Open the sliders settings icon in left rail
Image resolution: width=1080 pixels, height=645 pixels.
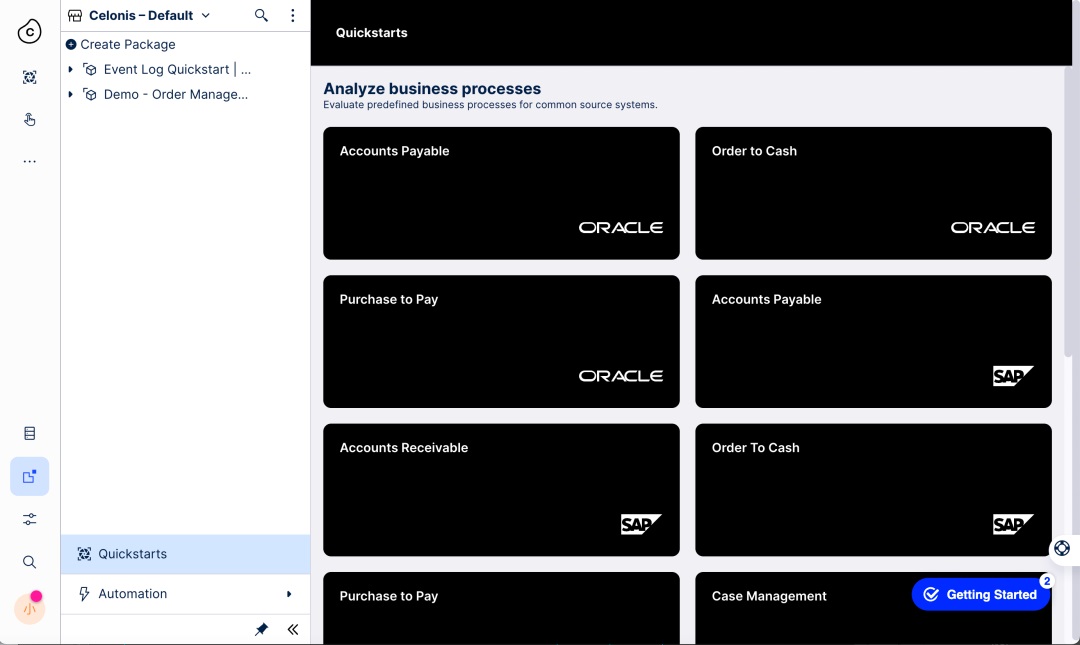tap(30, 519)
